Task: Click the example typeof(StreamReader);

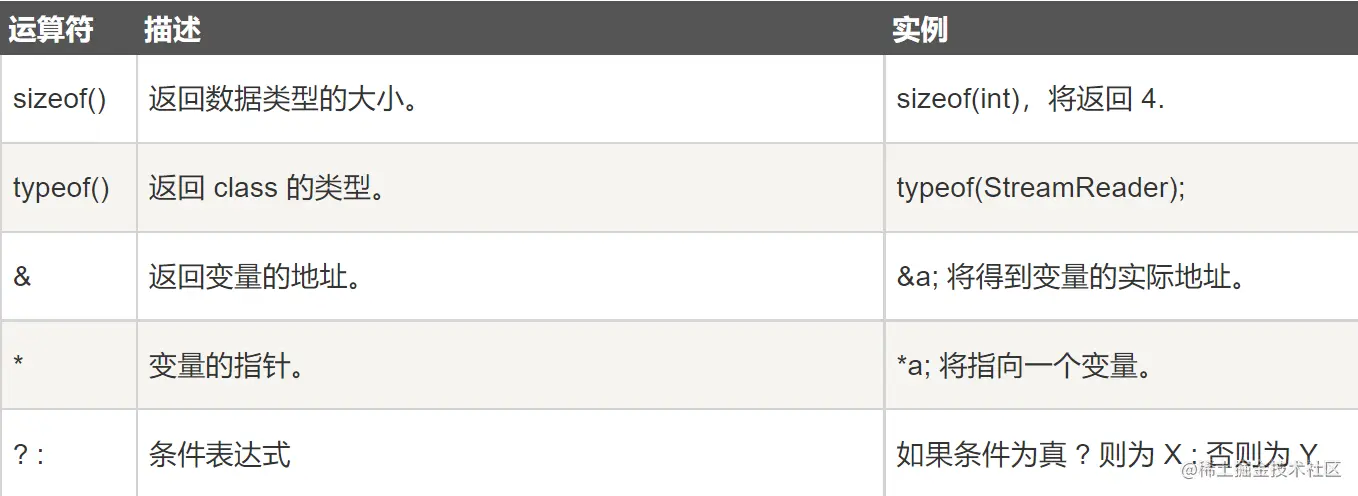Action: click(1040, 188)
